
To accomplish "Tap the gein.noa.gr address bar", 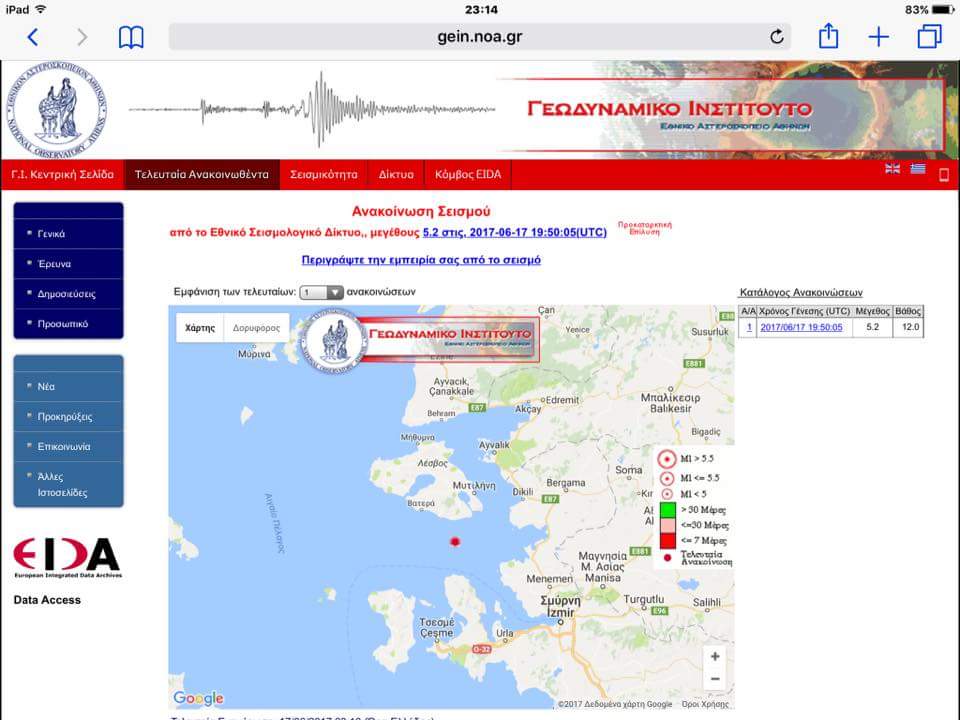I will tap(479, 37).
